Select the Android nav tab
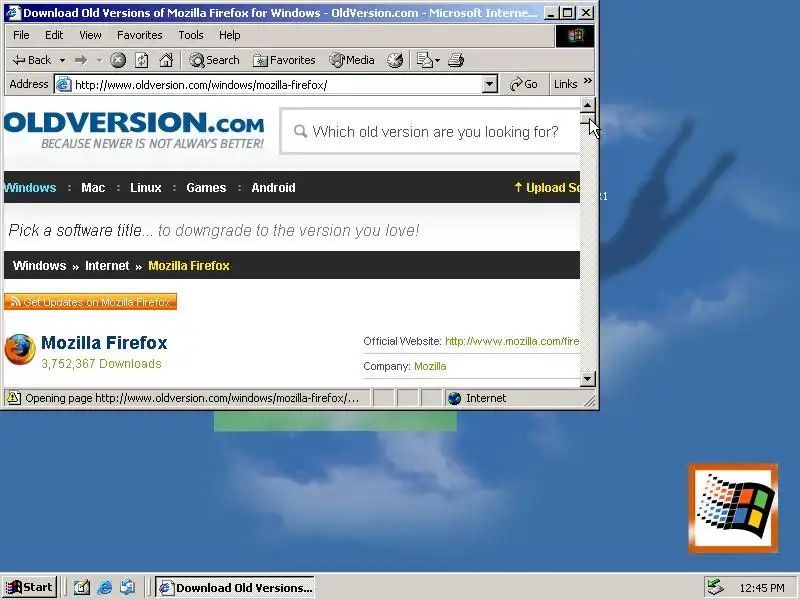This screenshot has width=800, height=600. coord(273,188)
